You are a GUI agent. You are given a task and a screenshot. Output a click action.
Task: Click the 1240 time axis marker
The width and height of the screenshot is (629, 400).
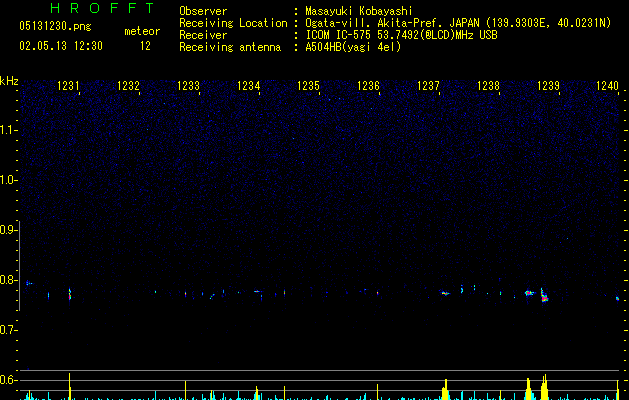[x=607, y=85]
